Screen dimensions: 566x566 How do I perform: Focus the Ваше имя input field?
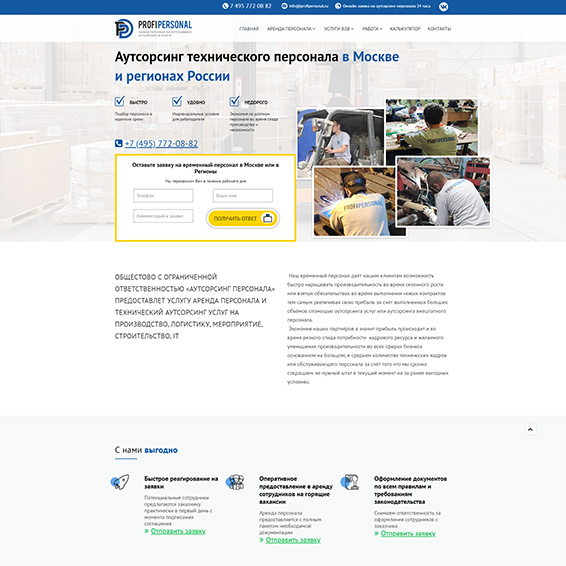pos(243,195)
